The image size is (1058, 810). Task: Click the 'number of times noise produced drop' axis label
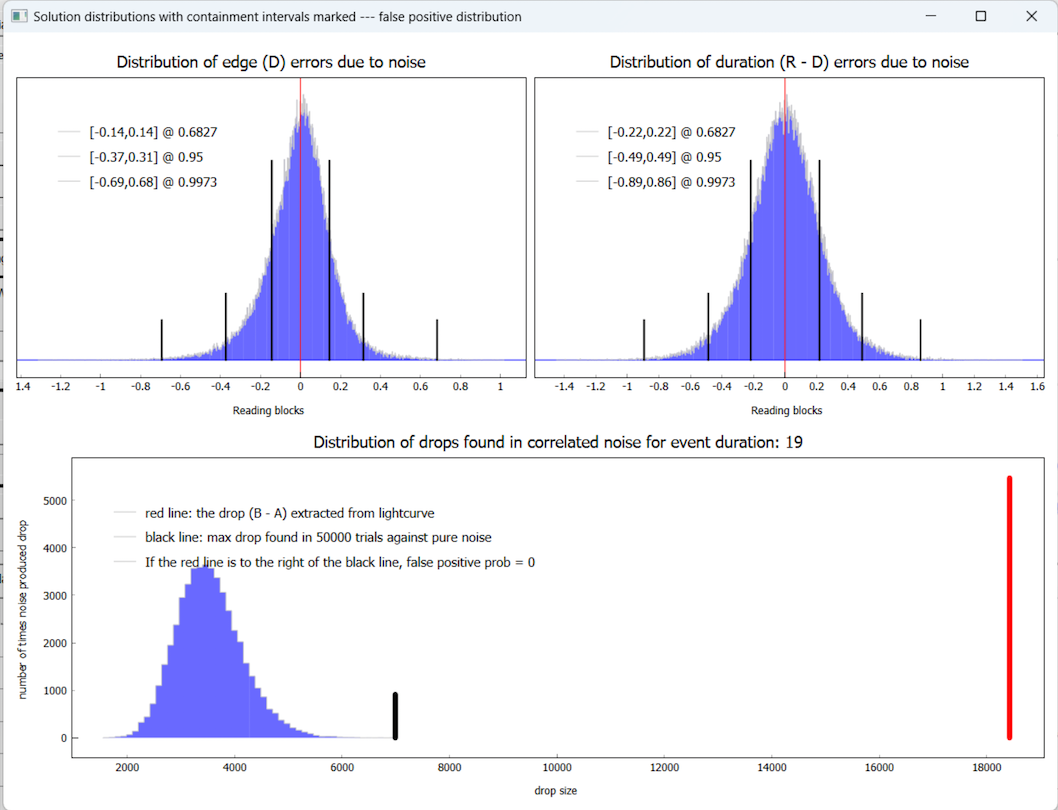[x=23, y=608]
